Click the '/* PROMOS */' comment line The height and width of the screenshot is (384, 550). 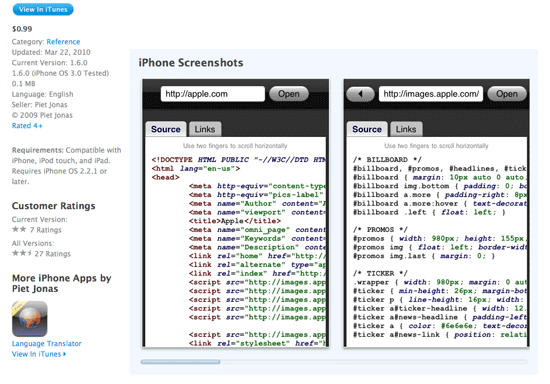coord(380,230)
